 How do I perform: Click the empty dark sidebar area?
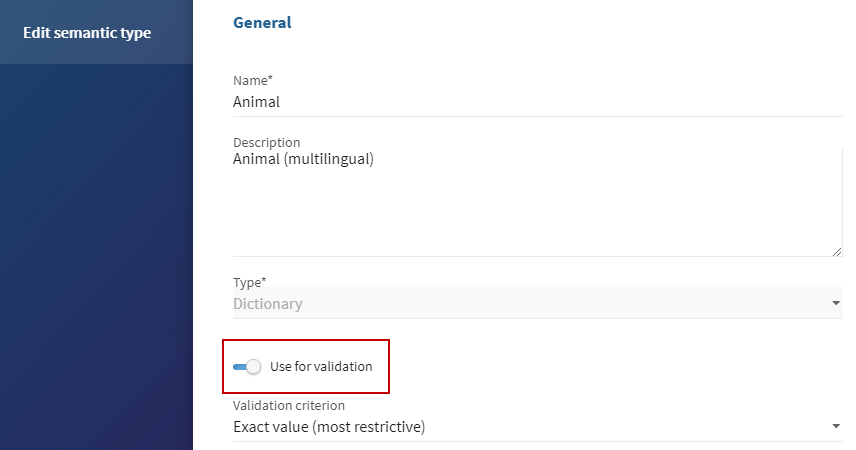point(96,260)
